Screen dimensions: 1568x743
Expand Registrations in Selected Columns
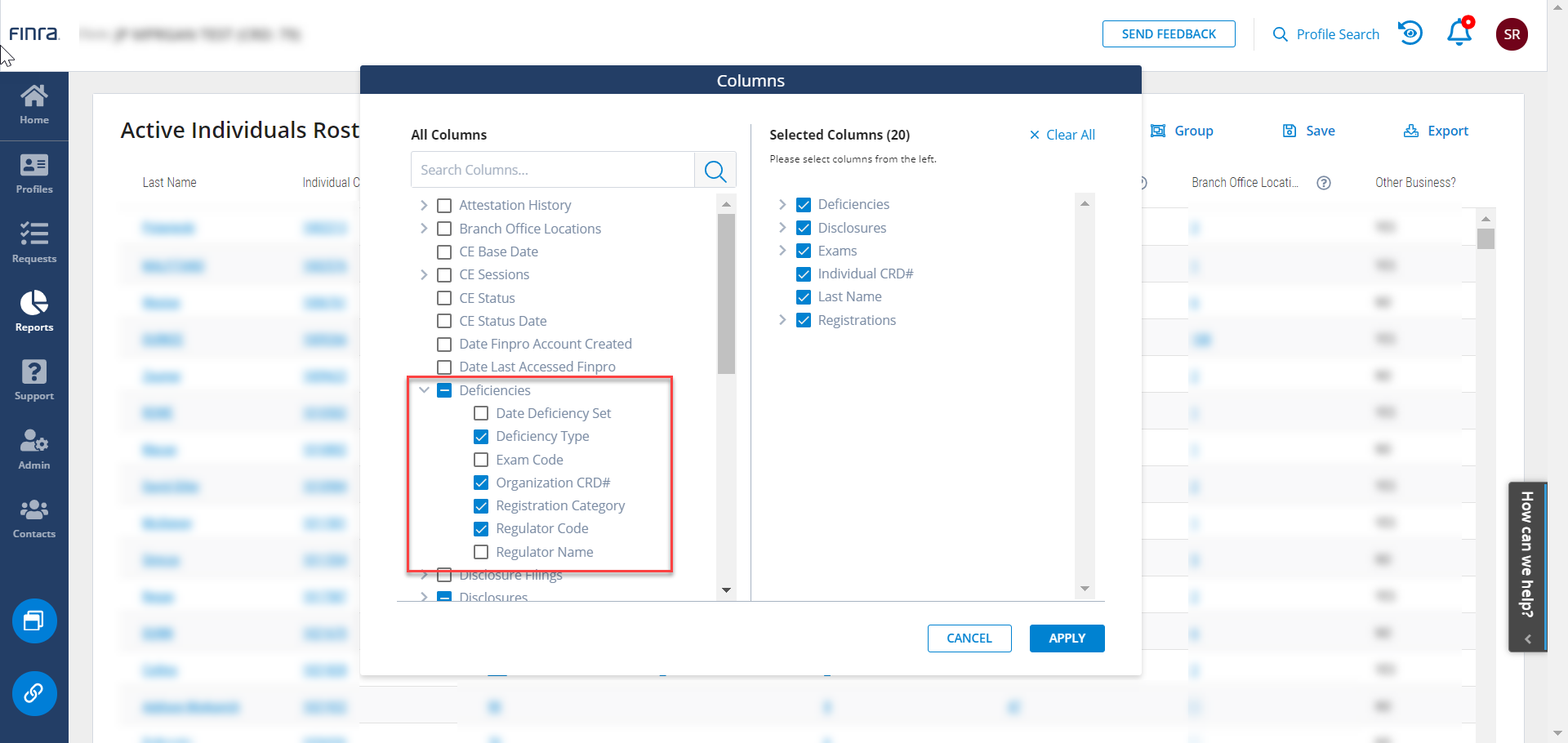(782, 320)
